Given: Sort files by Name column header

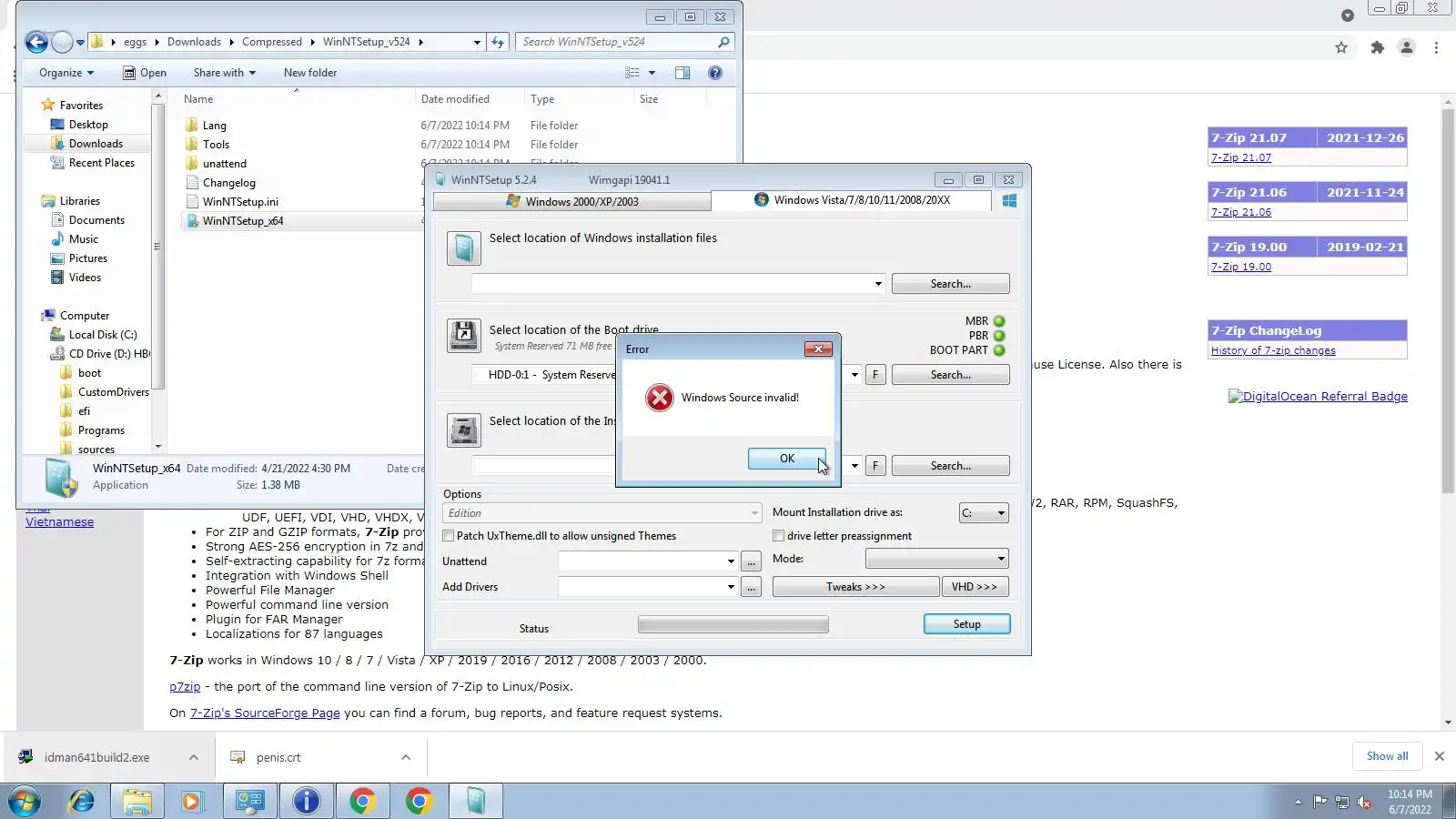Looking at the screenshot, I should pos(198,99).
